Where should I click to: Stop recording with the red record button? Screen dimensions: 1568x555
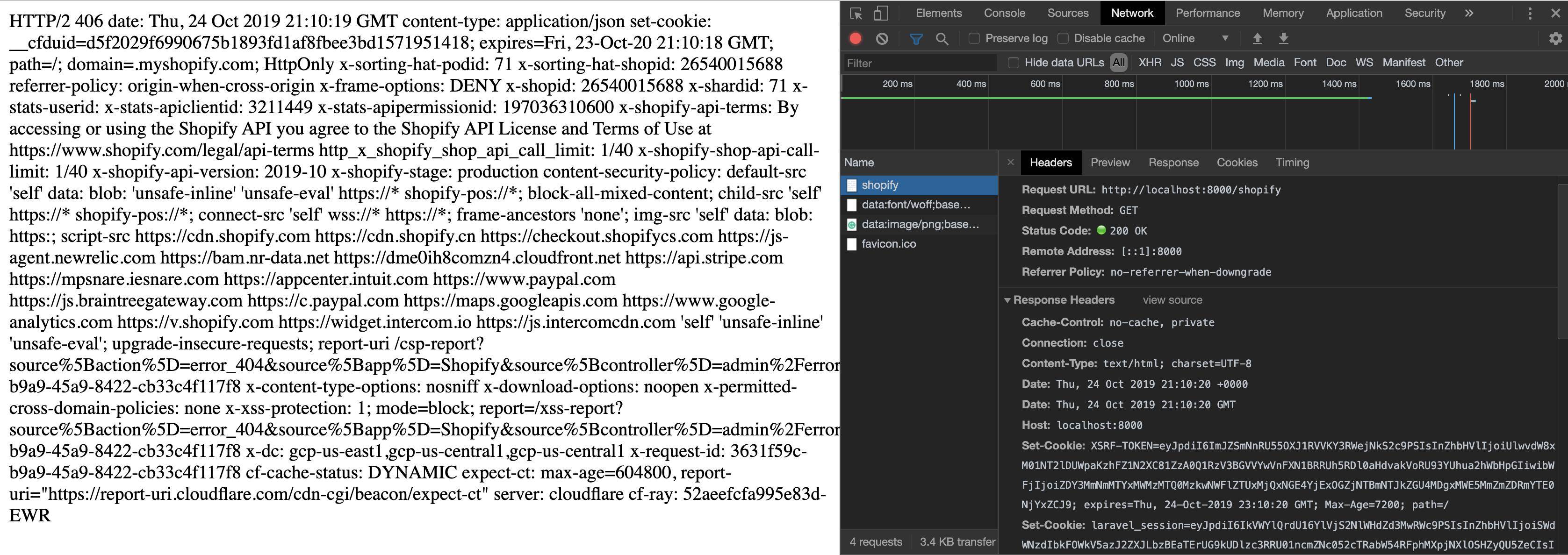click(855, 38)
